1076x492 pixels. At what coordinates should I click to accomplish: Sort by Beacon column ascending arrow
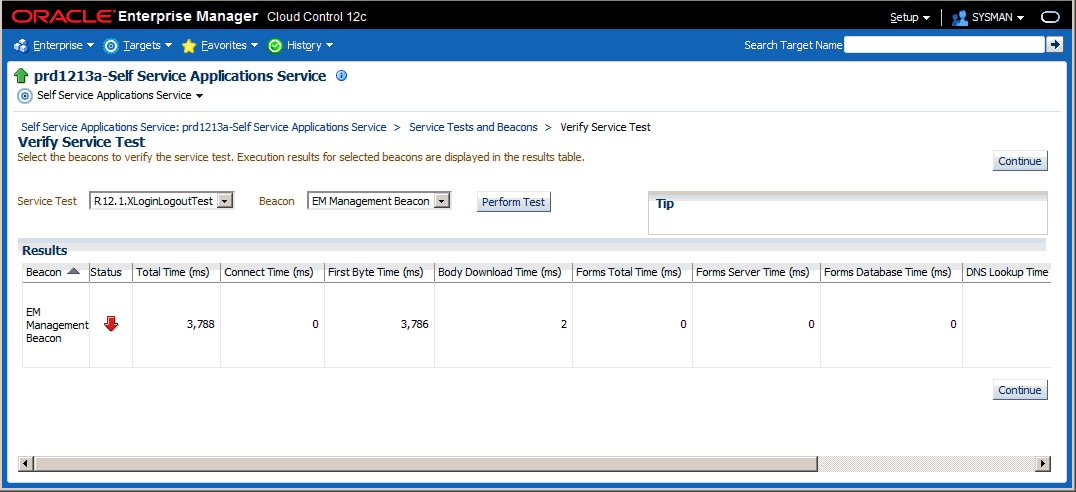[73, 272]
